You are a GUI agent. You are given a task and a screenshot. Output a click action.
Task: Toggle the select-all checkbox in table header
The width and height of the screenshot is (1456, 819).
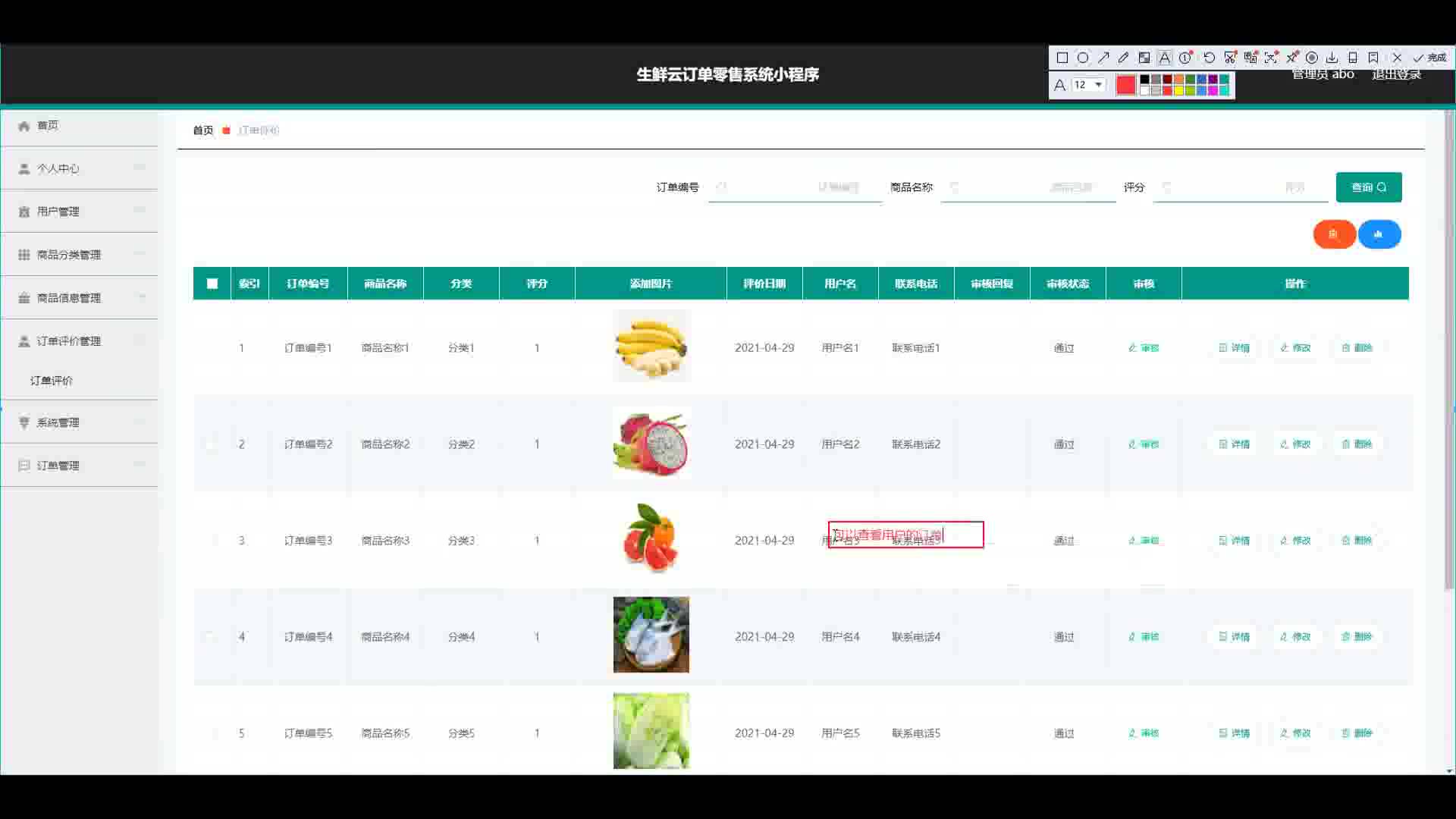coord(212,284)
